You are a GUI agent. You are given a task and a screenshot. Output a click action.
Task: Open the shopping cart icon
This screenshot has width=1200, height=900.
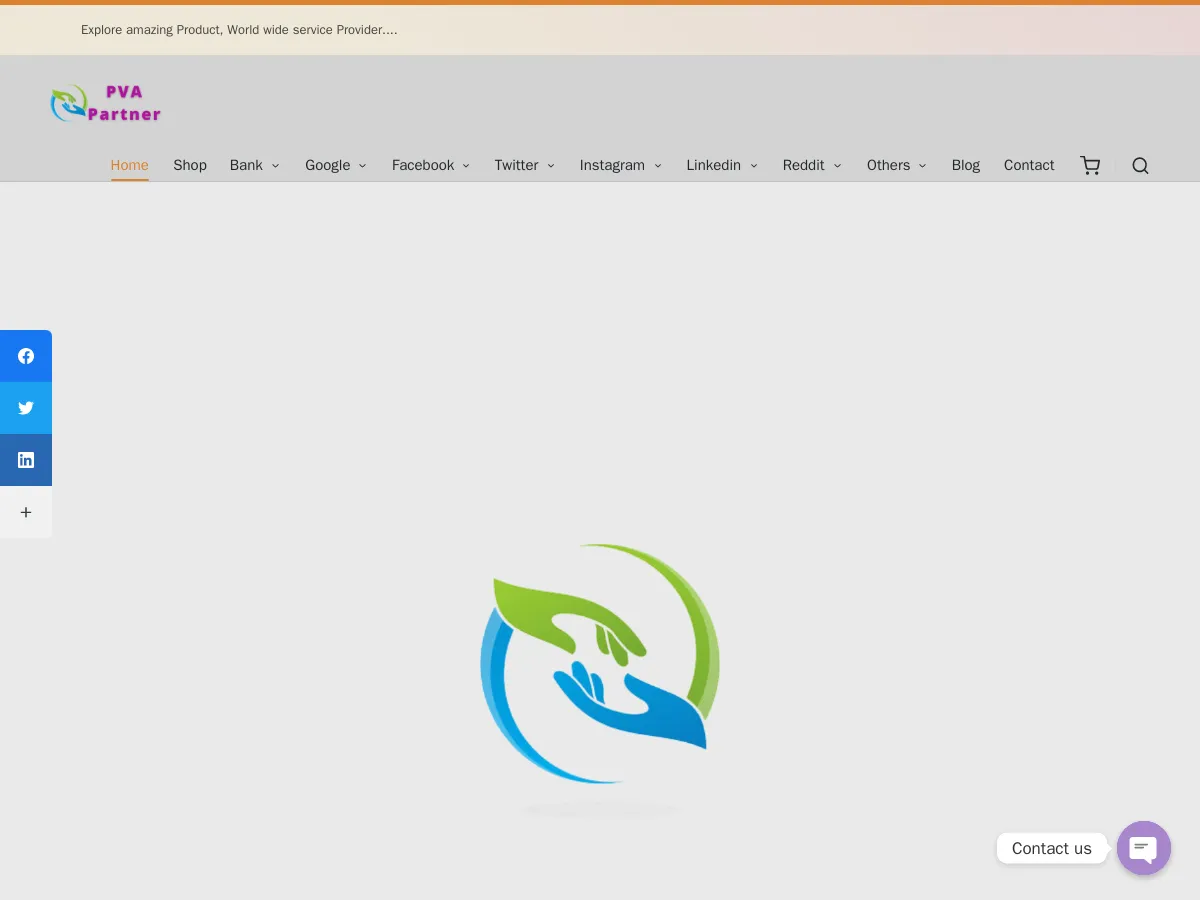click(1090, 165)
